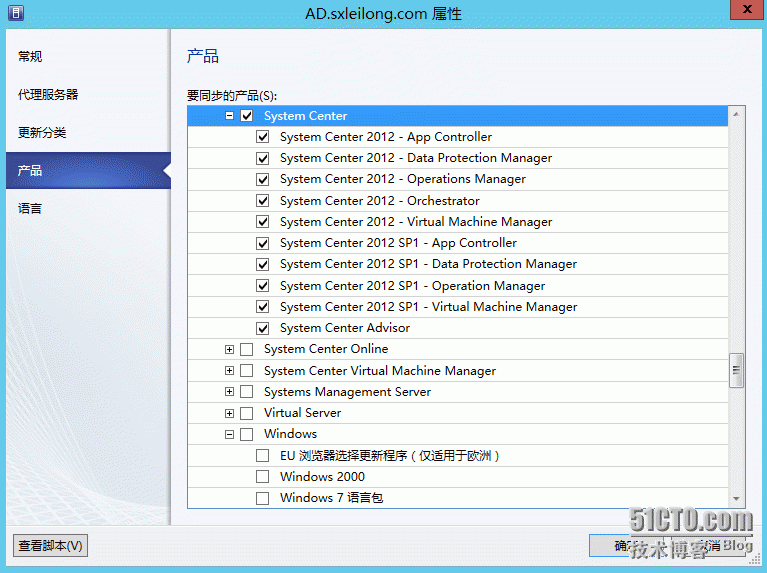Select System Center Virtual Machine Manager label
Viewport: 767px width, 573px height.
(380, 371)
